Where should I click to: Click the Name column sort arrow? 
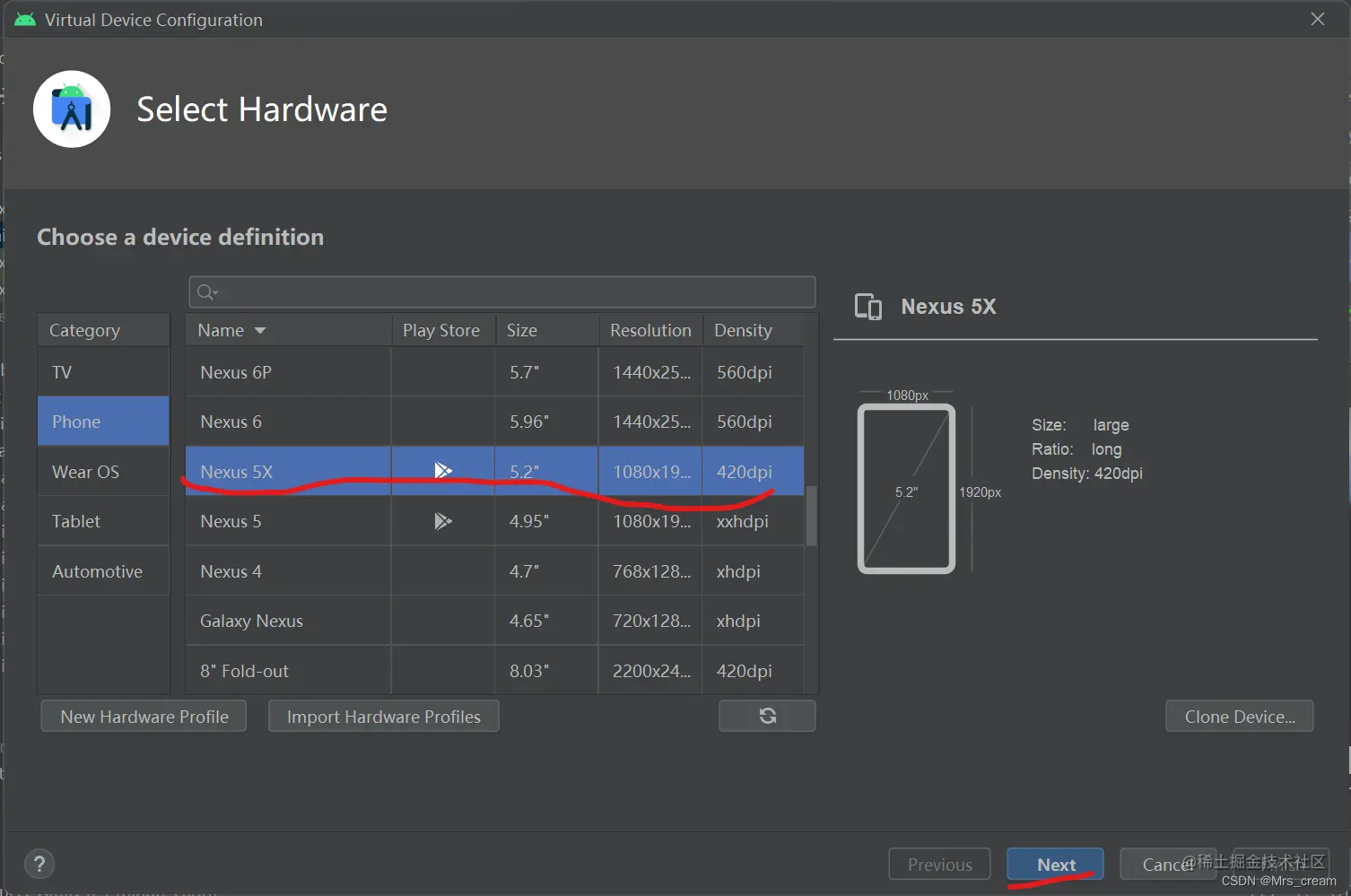point(260,331)
